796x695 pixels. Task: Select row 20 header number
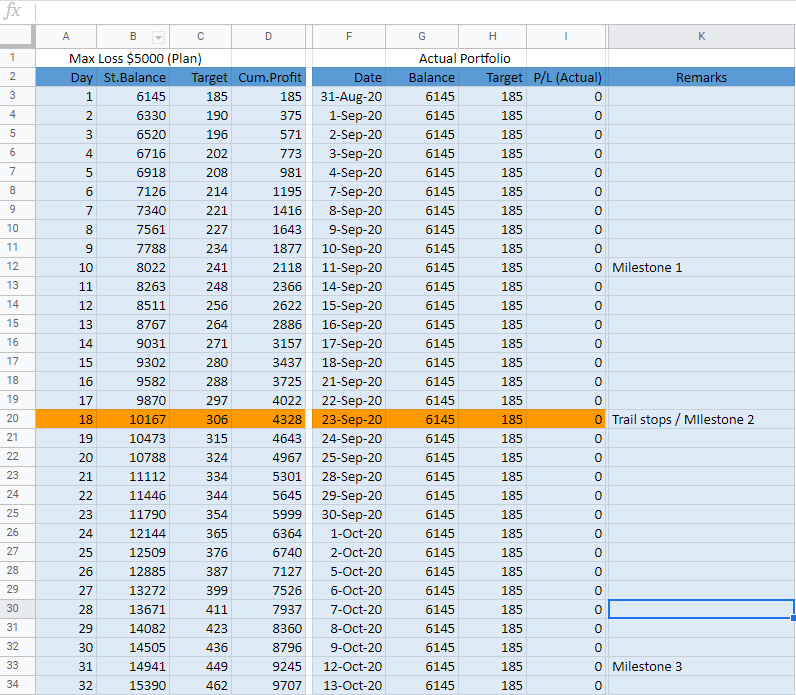pos(13,419)
